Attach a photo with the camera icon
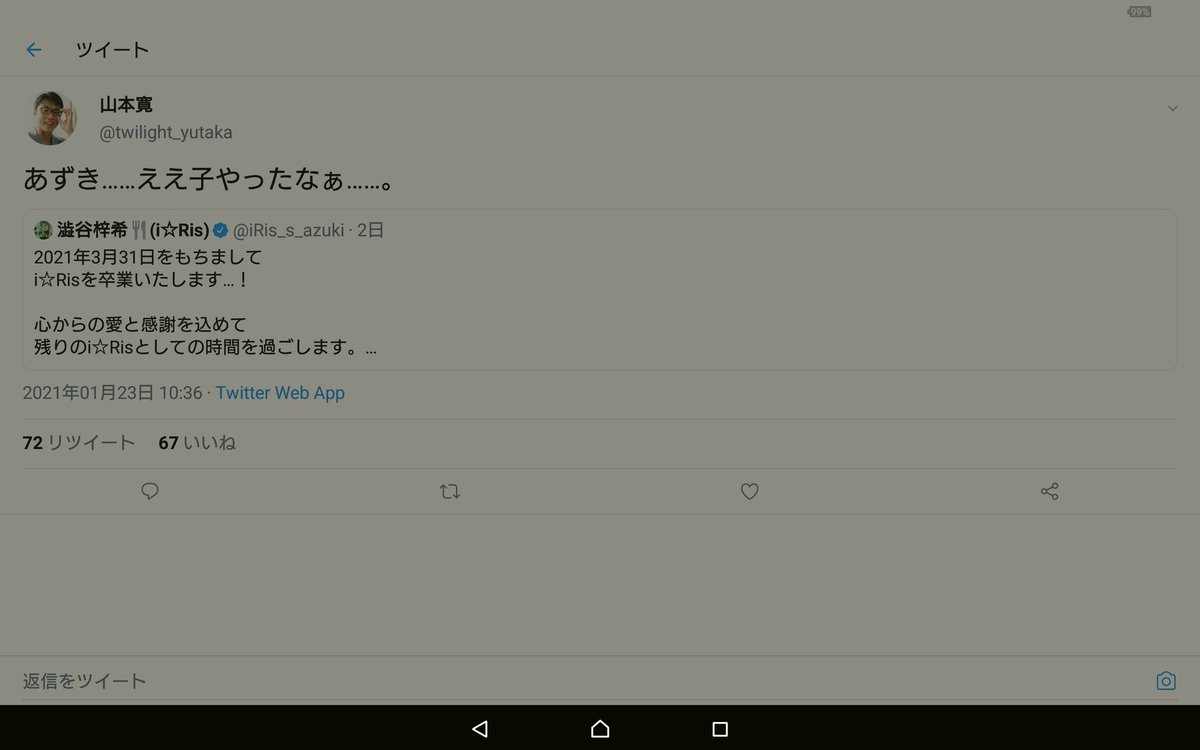Viewport: 1200px width, 750px height. (1166, 681)
